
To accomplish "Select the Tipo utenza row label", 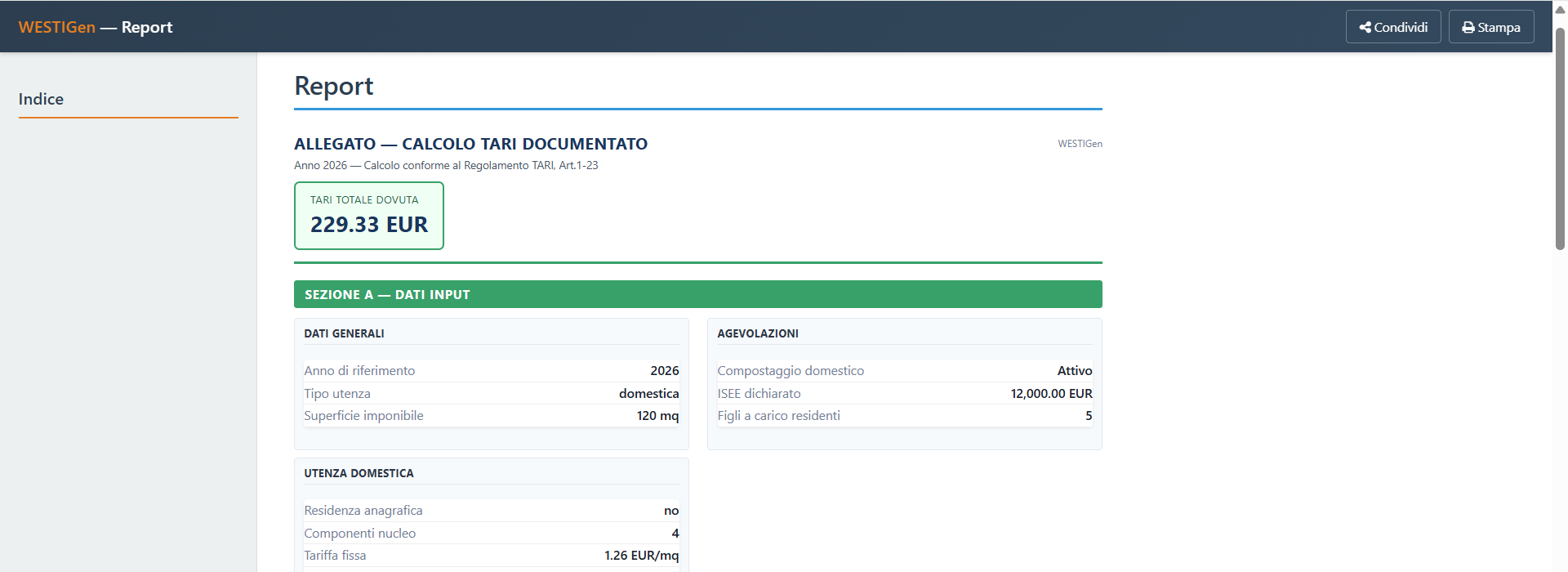I will 337,394.
